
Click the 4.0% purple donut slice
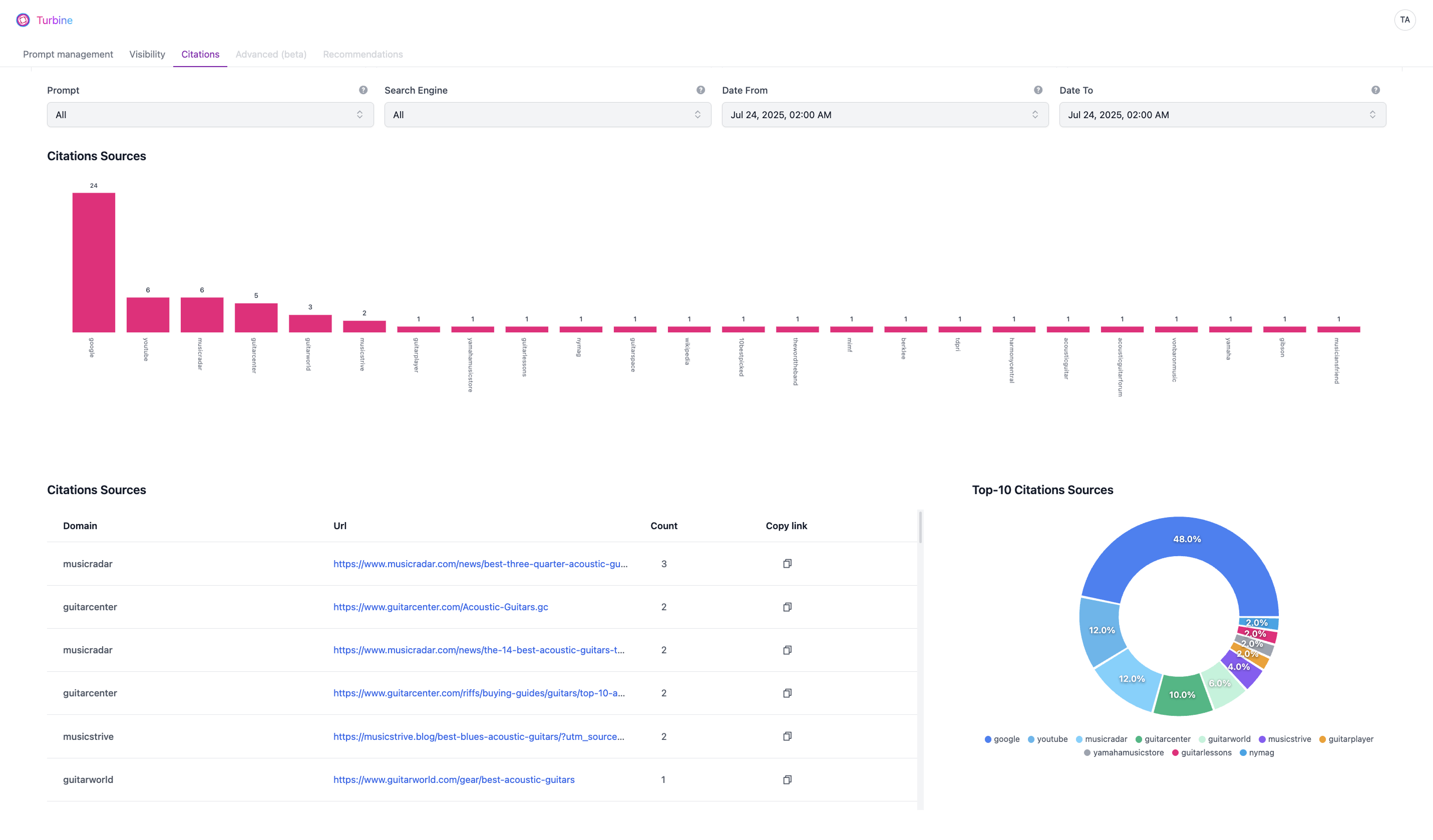pyautogui.click(x=1240, y=666)
